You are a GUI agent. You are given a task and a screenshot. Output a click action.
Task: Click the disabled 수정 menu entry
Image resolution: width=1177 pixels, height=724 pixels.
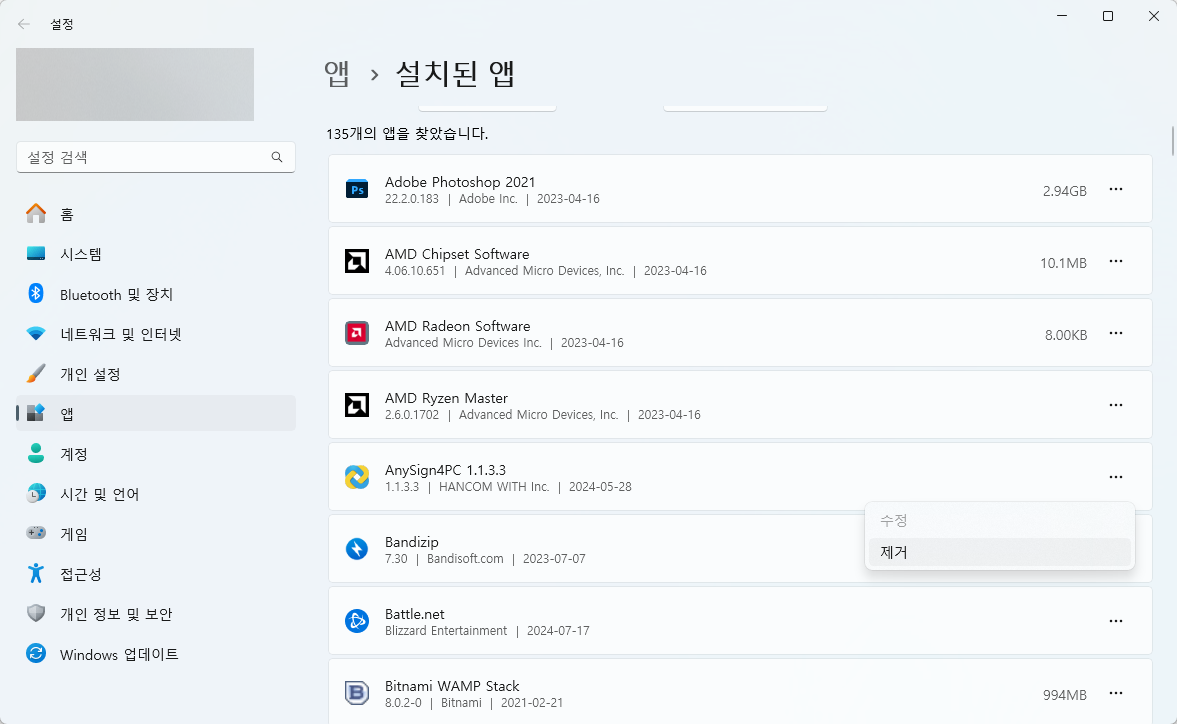pos(999,520)
